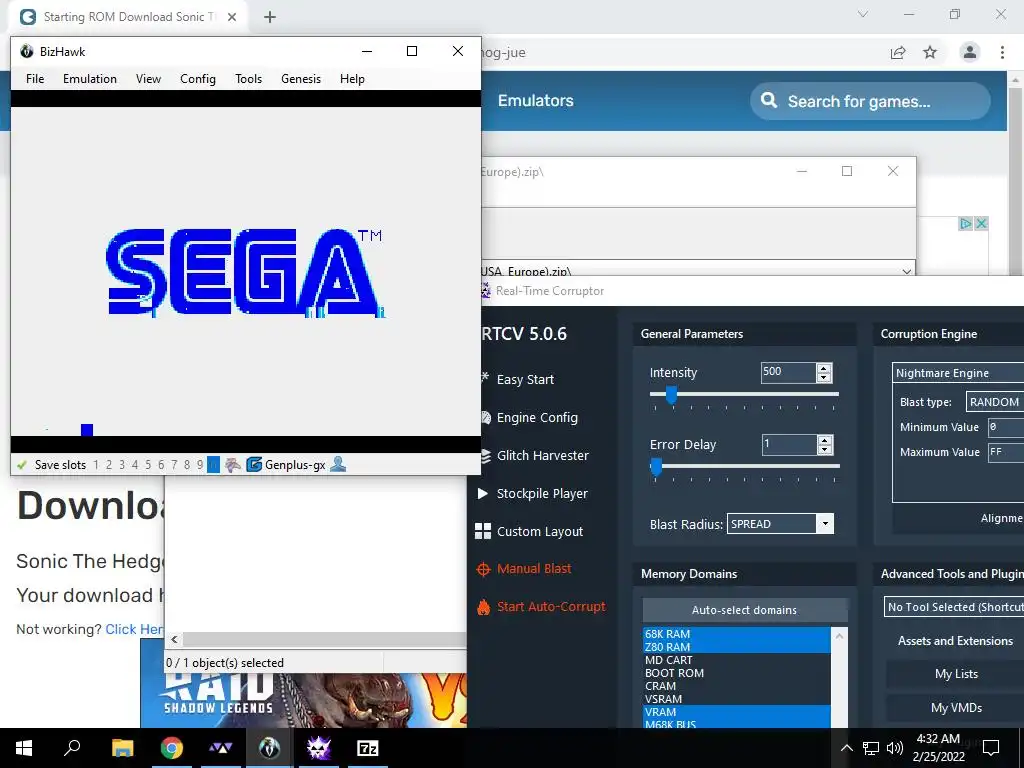The height and width of the screenshot is (768, 1024).
Task: Open the Easy Start section in RTCV
Action: (x=524, y=379)
